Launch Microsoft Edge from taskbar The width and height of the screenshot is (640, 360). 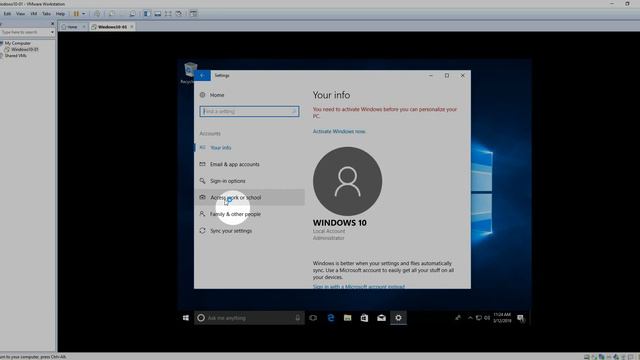(331, 318)
